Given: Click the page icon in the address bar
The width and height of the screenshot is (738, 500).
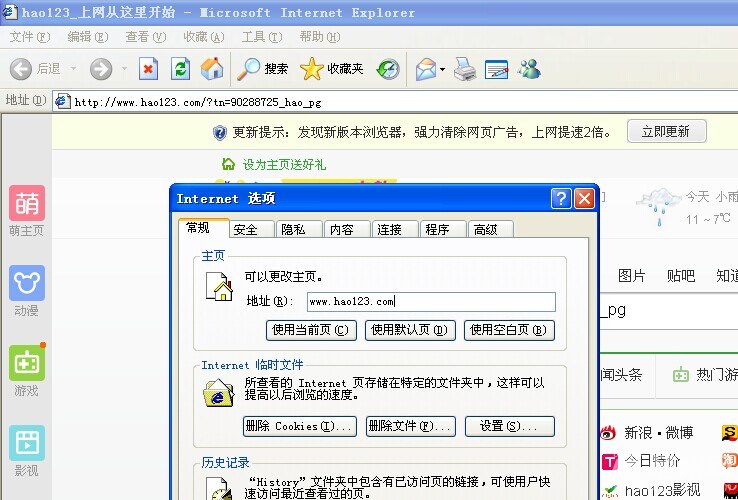Looking at the screenshot, I should point(62,101).
